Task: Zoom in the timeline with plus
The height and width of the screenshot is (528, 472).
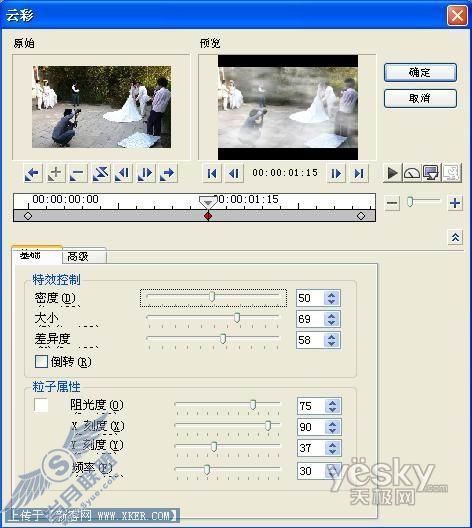Action: pos(455,203)
